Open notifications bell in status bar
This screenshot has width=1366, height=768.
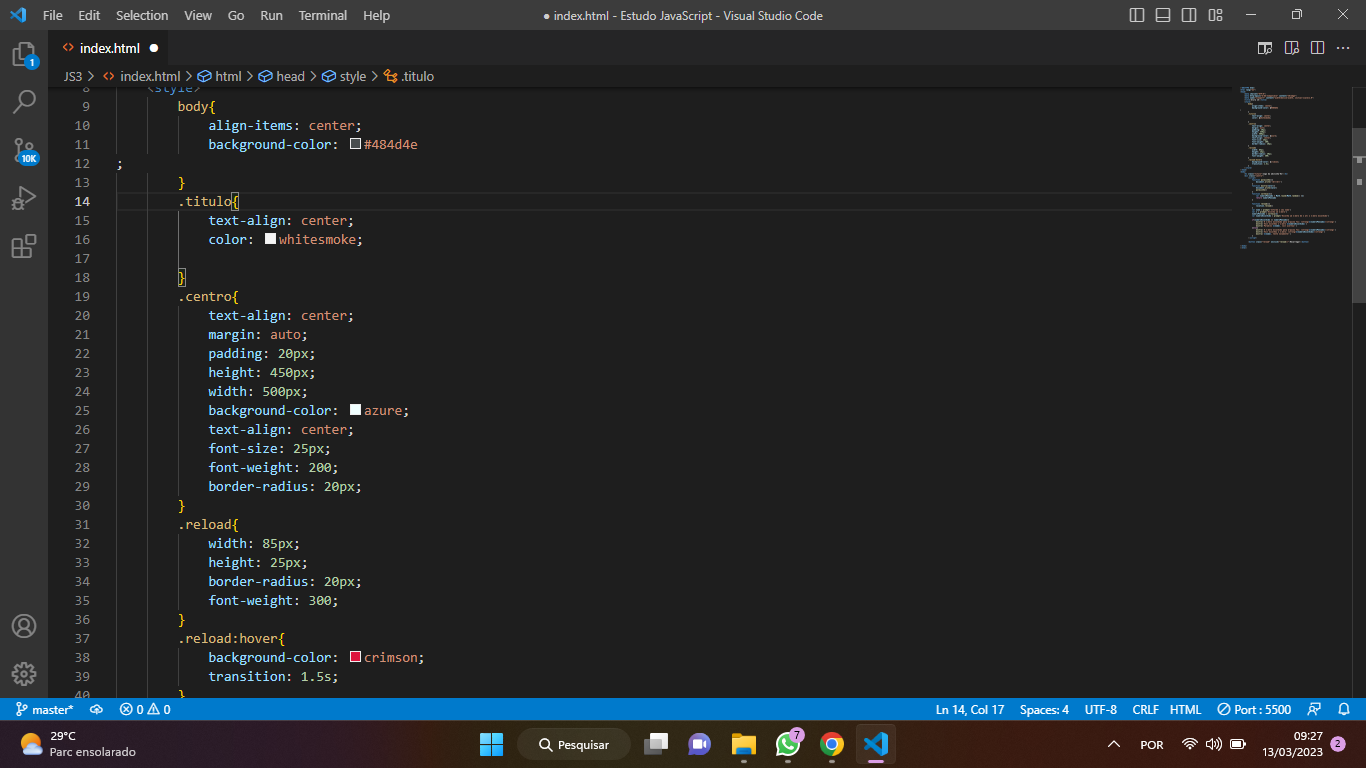click(1344, 709)
